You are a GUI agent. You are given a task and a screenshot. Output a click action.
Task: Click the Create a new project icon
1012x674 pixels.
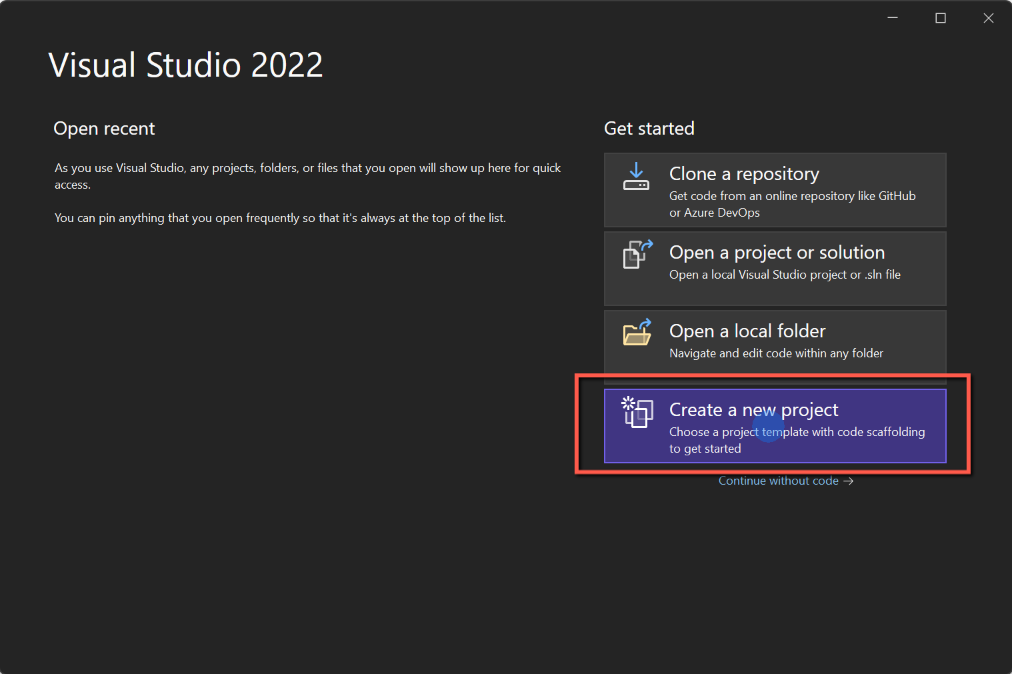637,411
